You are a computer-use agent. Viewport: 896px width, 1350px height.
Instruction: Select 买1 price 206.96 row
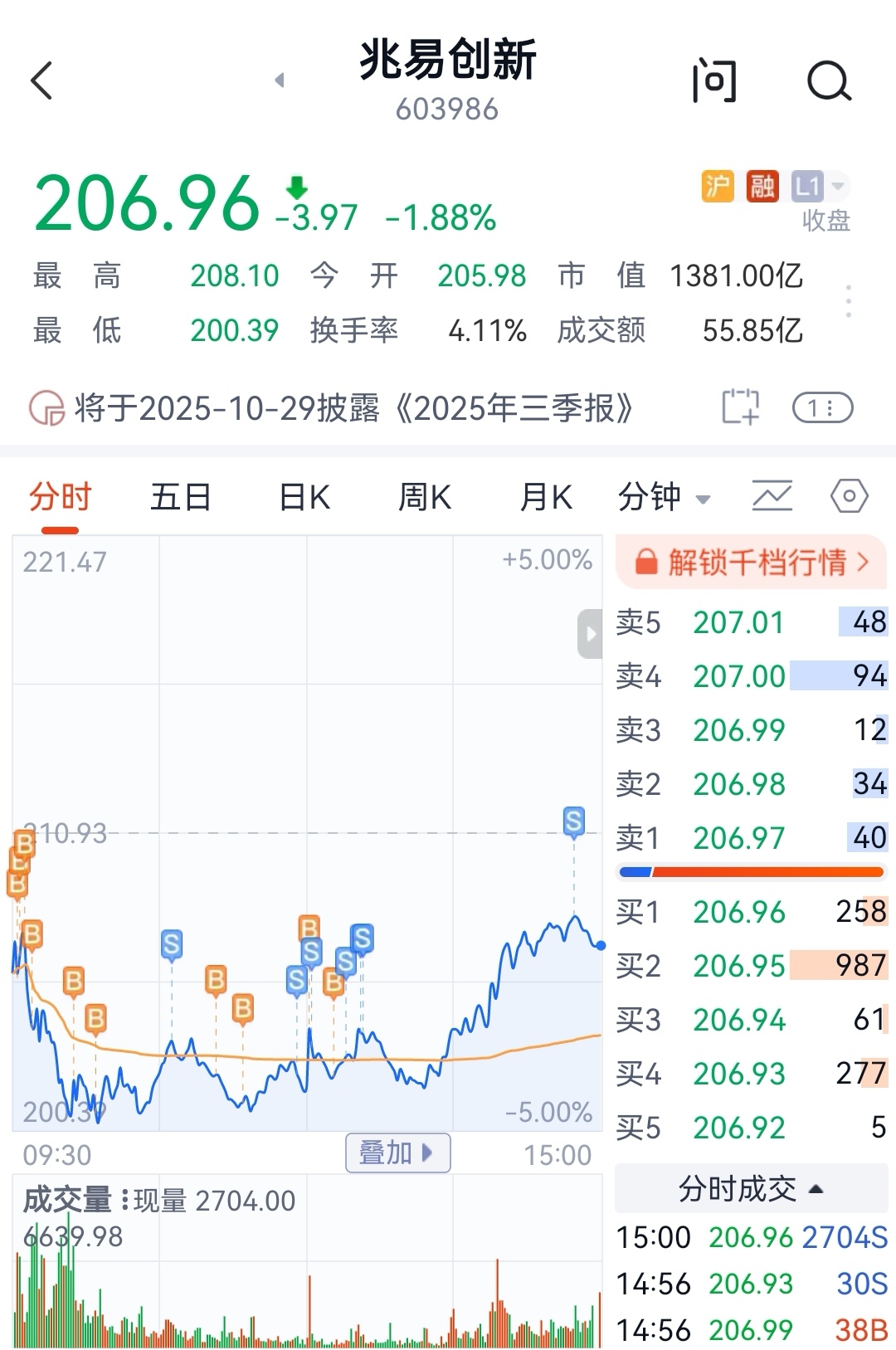[752, 911]
